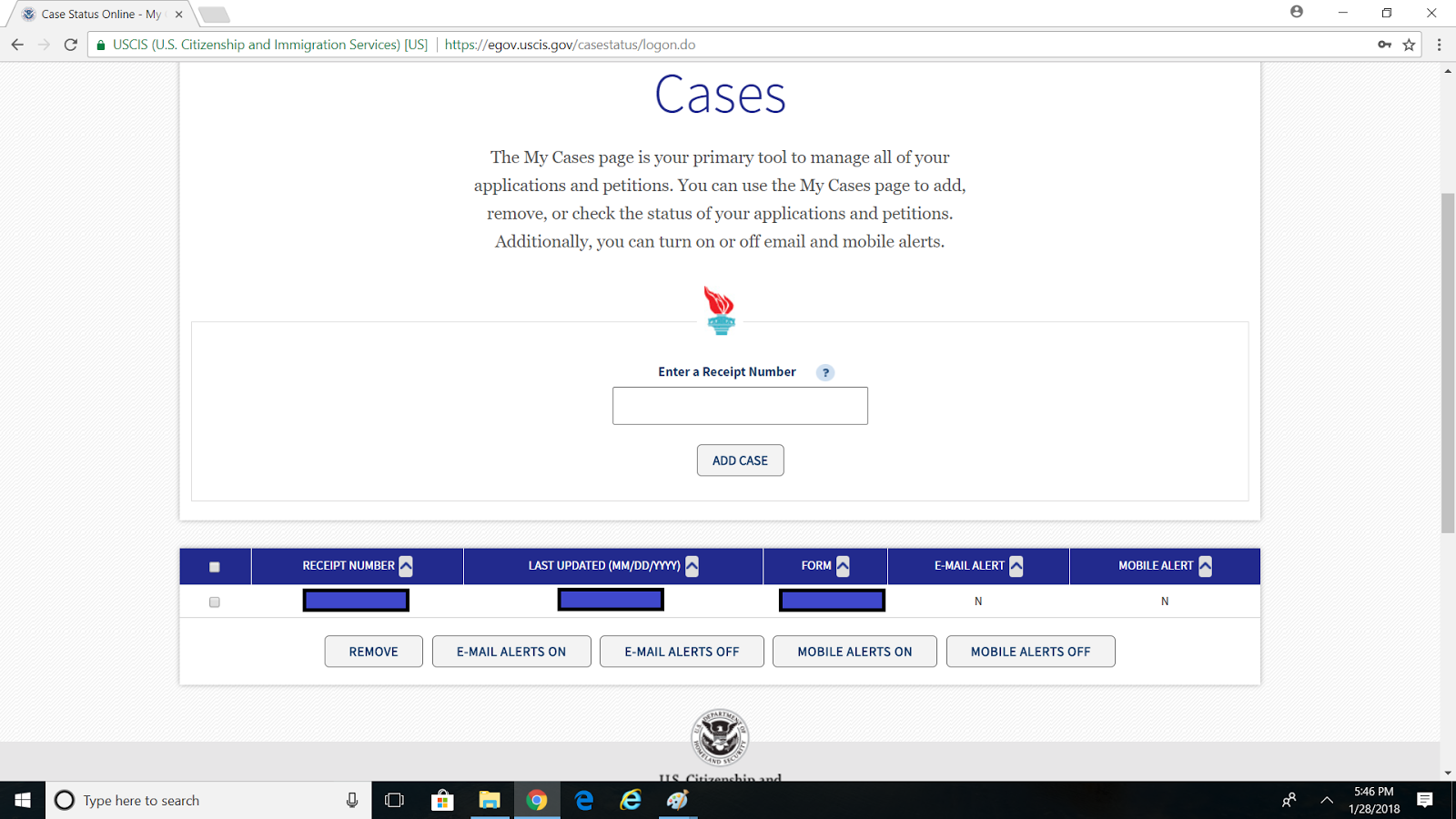The image size is (1456, 819).
Task: Click E-MAIL ALERTS OFF button
Action: (682, 652)
